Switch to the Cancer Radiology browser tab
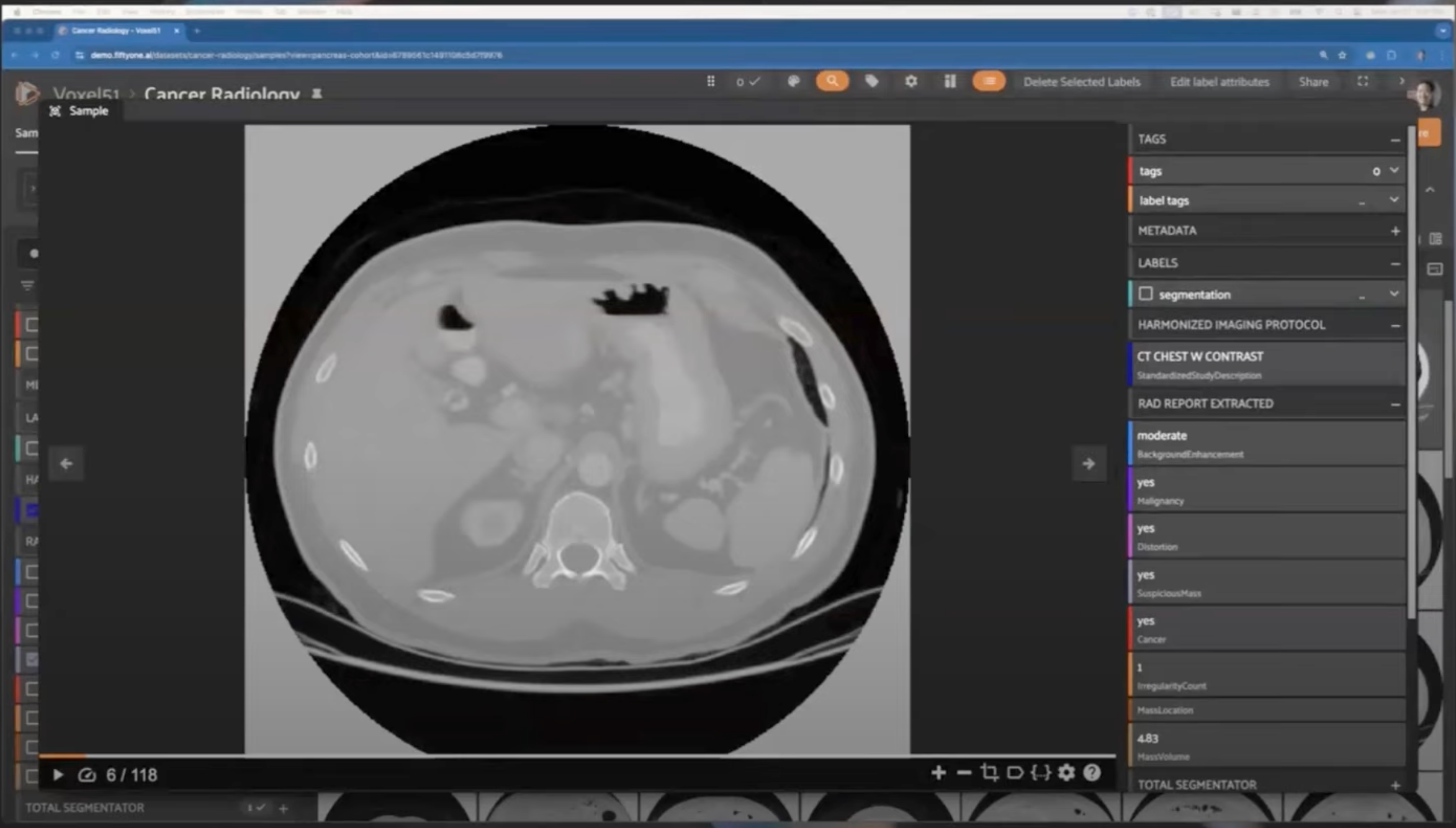Screen dimensions: 1456x828 (x=116, y=30)
